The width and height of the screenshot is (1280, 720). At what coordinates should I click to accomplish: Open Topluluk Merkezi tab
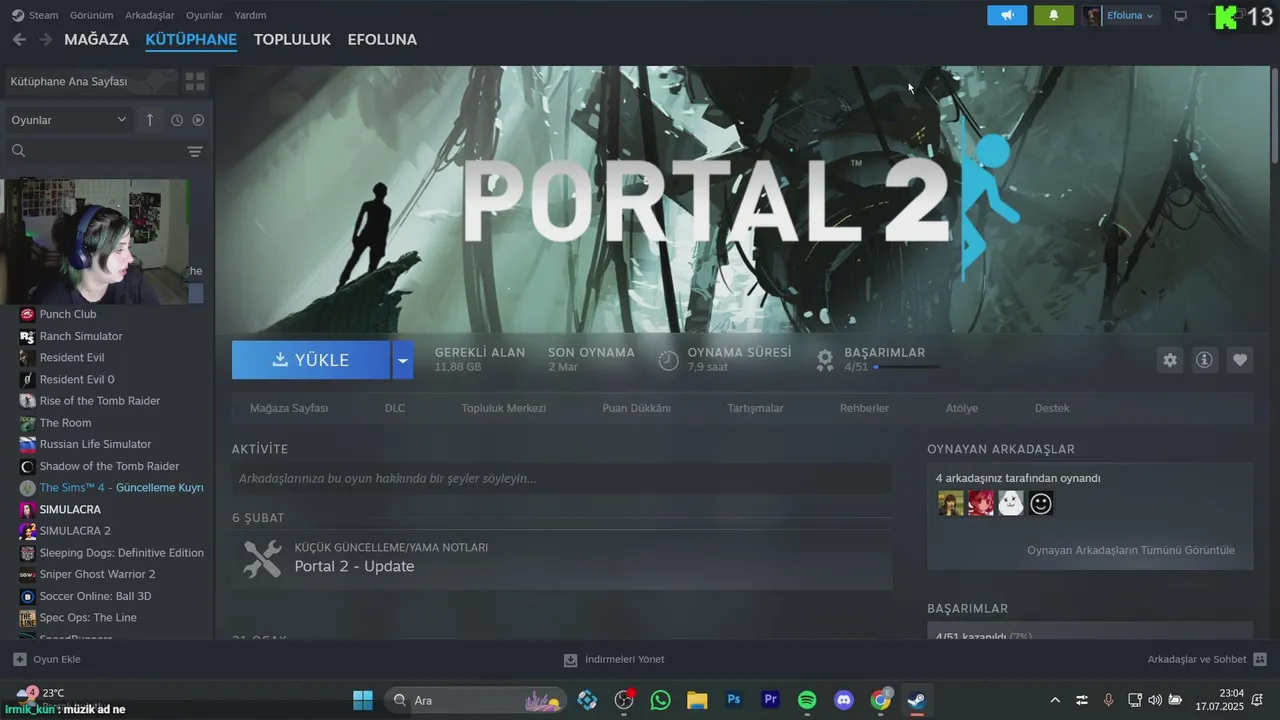pos(503,408)
